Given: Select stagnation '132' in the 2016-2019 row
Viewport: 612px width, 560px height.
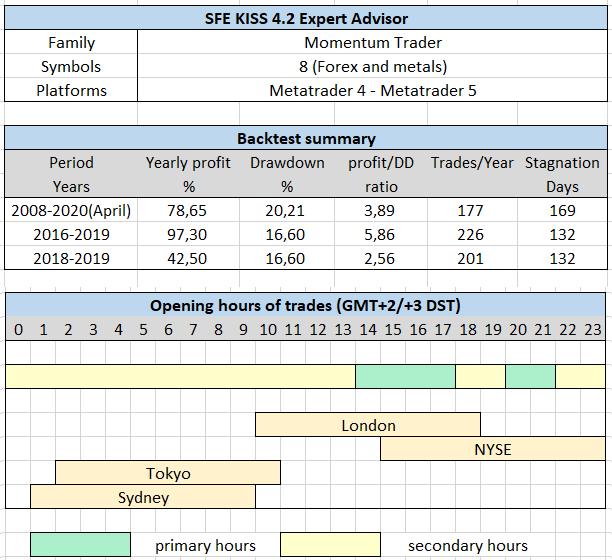Looking at the screenshot, I should point(562,234).
